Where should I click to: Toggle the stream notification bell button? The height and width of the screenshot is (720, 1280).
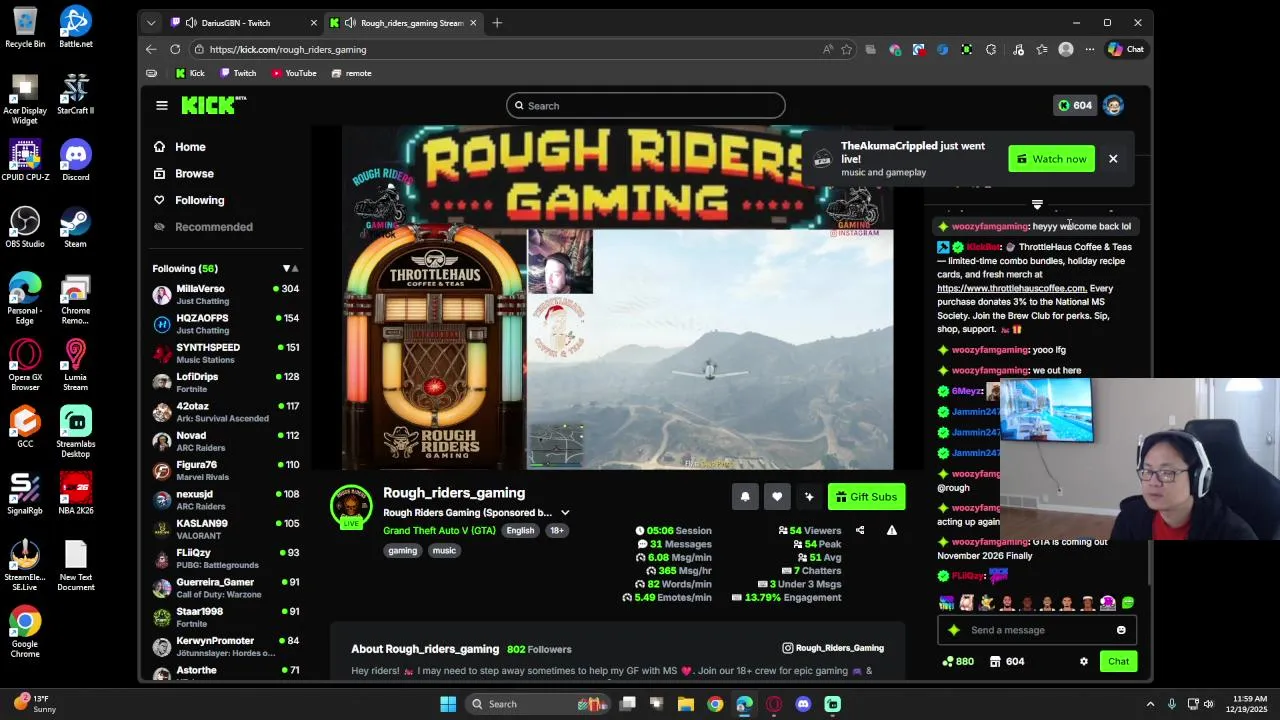(x=745, y=497)
